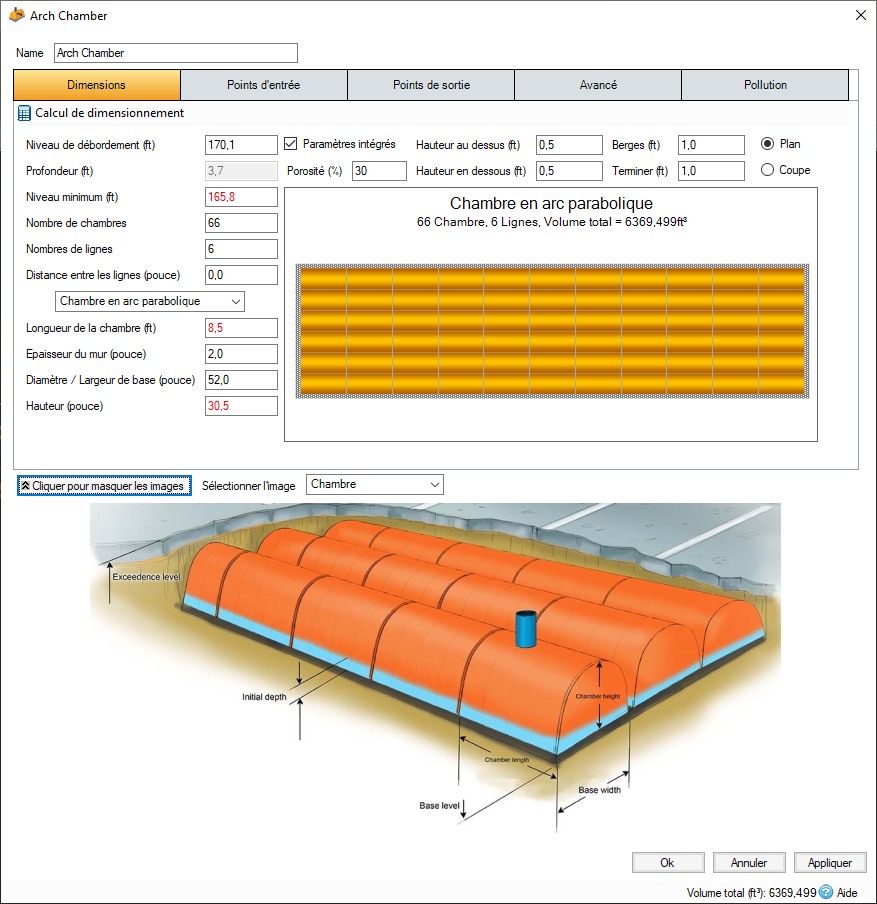Click the Aide help icon
Image resolution: width=877 pixels, height=904 pixels.
pos(826,892)
